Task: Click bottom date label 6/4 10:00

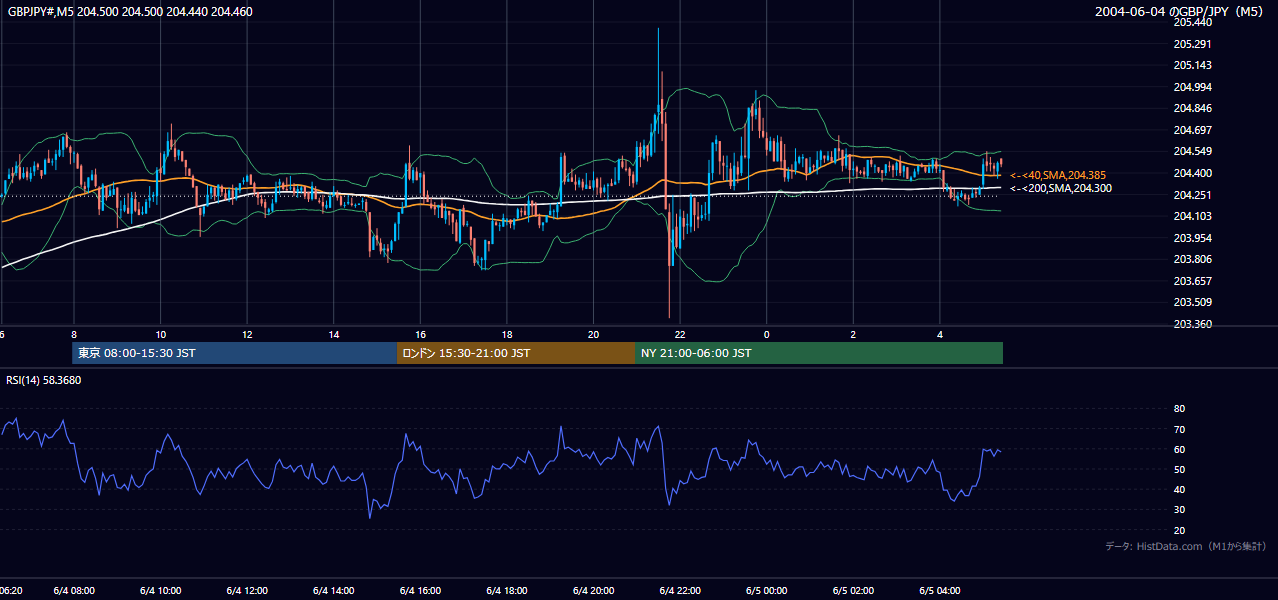Action: click(161, 591)
